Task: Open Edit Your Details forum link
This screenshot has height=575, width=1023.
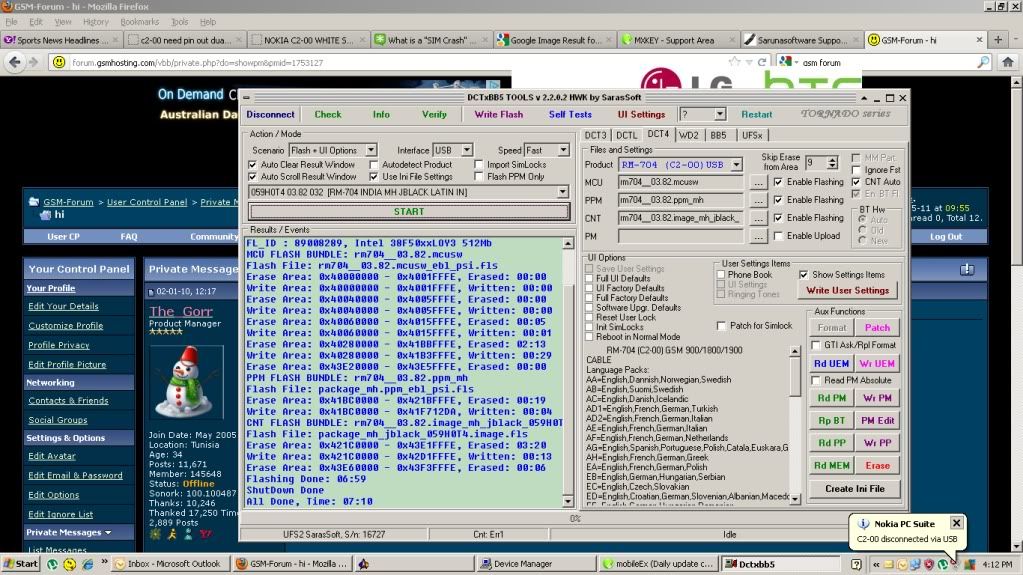Action: (63, 306)
